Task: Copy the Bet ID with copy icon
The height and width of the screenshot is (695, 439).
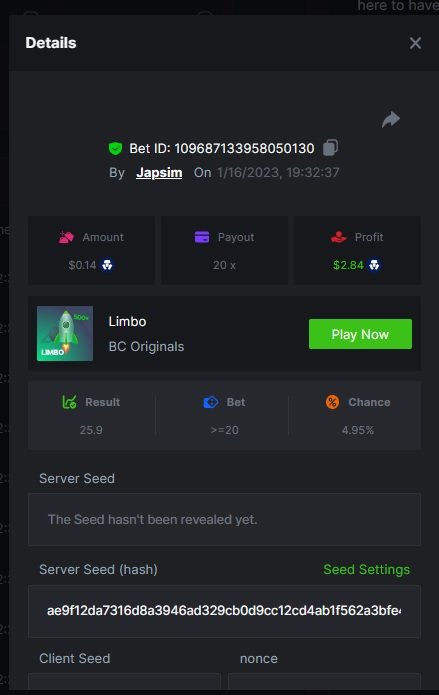Action: 330,148
